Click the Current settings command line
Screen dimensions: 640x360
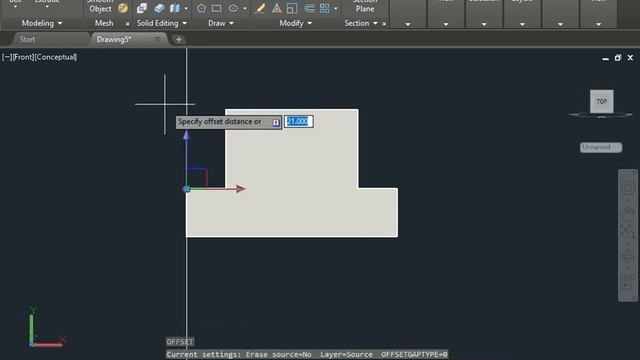click(307, 354)
